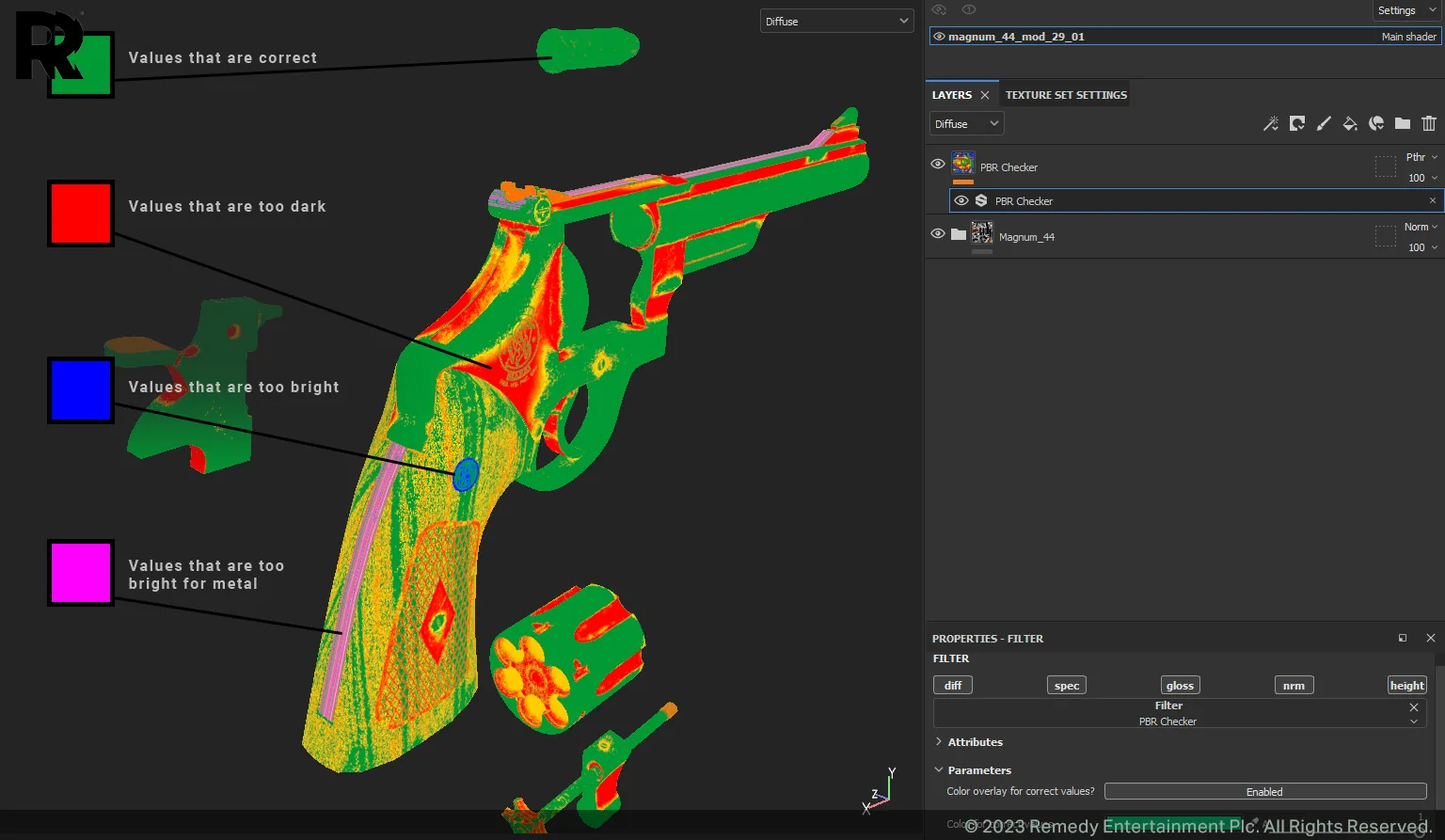Click the Substance icon on the PBR Checker filter
Image resolution: width=1445 pixels, height=840 pixels.
(981, 200)
